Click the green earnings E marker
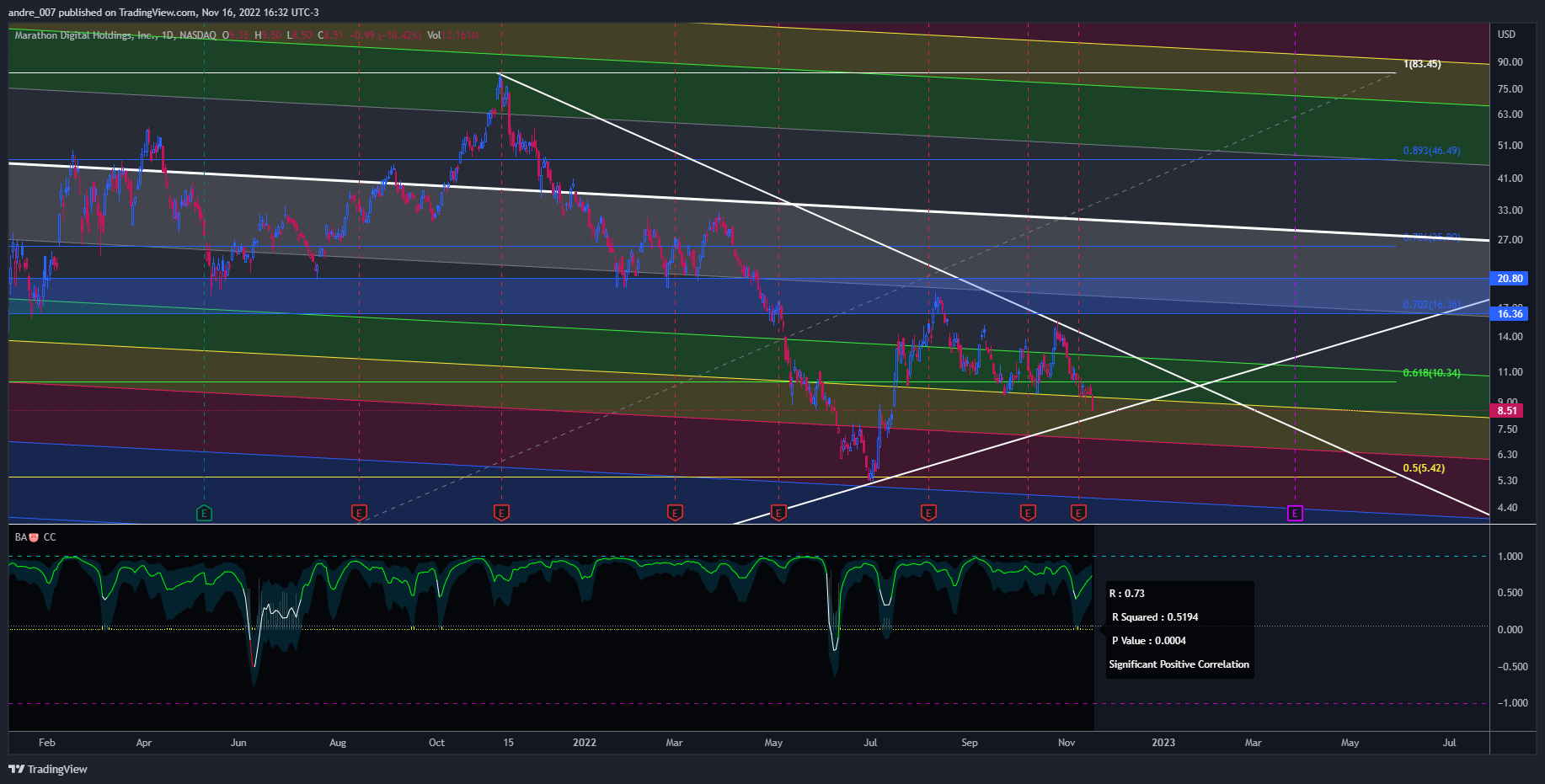This screenshot has width=1545, height=784. [204, 513]
